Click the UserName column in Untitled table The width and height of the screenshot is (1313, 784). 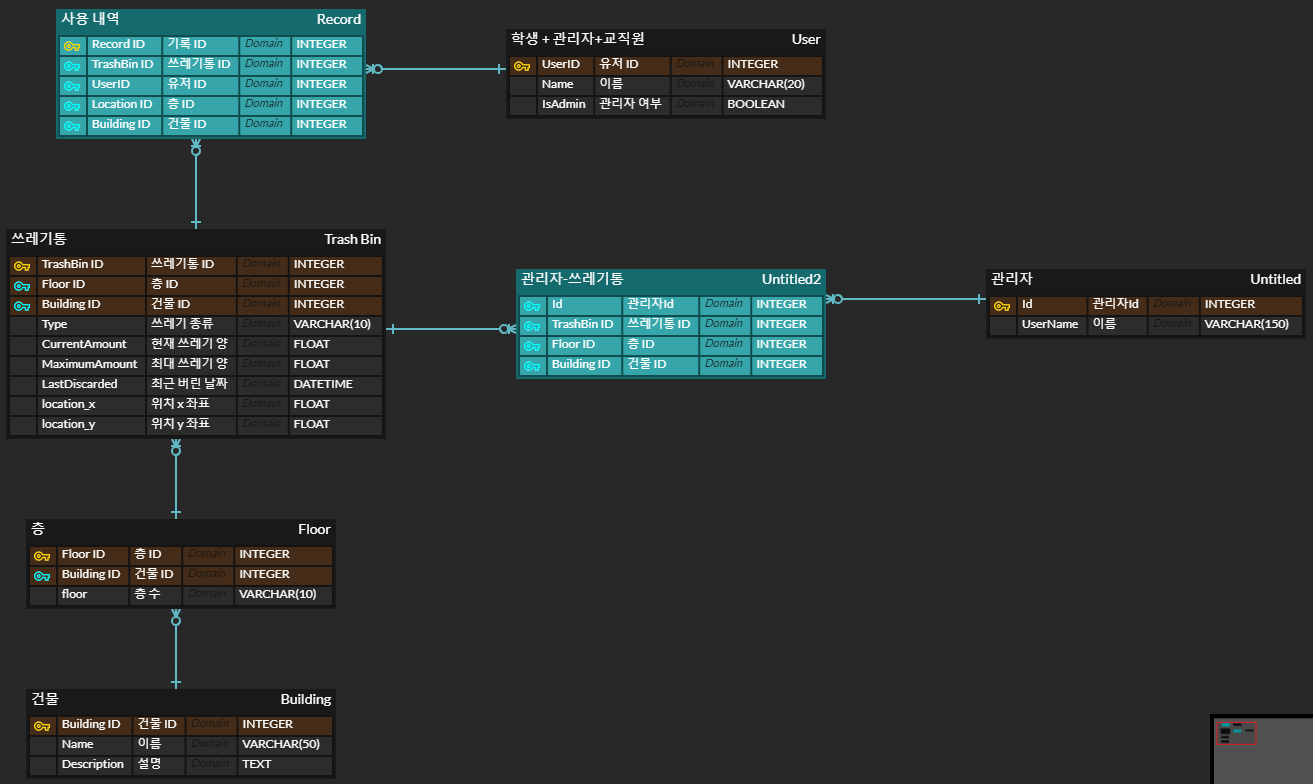coord(1052,324)
